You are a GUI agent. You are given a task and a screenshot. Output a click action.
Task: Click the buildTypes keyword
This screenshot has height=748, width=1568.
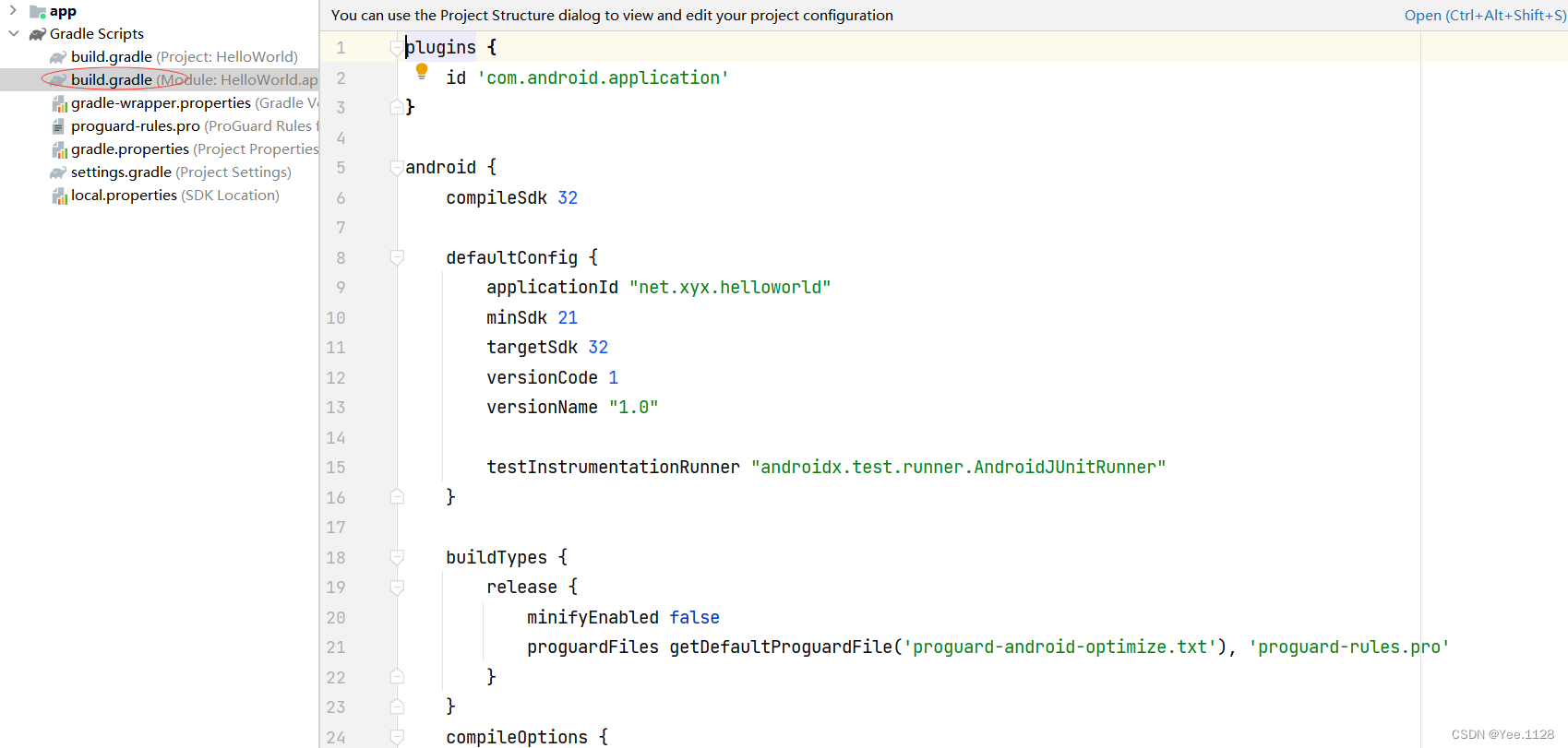497,558
